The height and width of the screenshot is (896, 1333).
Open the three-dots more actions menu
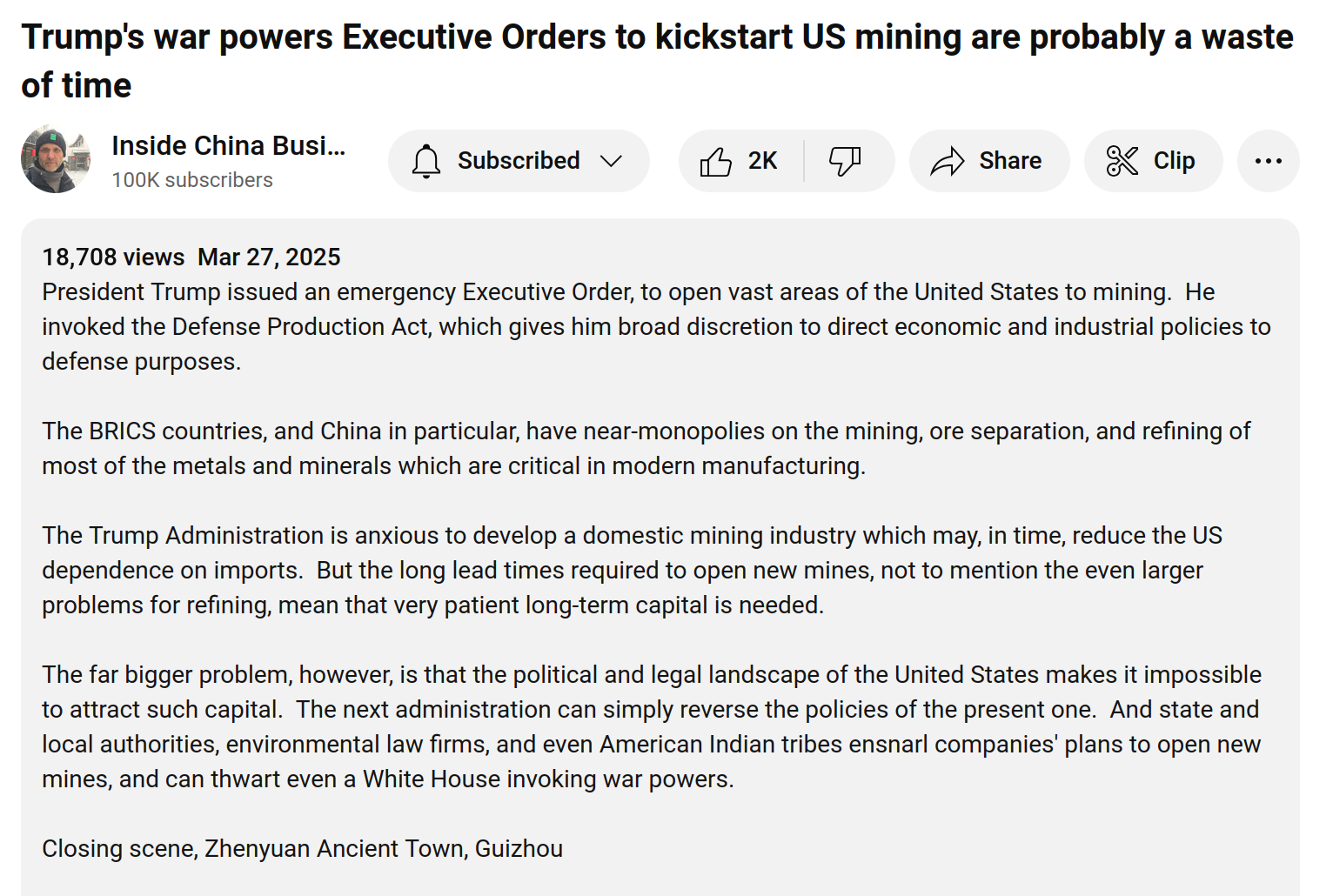pyautogui.click(x=1268, y=161)
